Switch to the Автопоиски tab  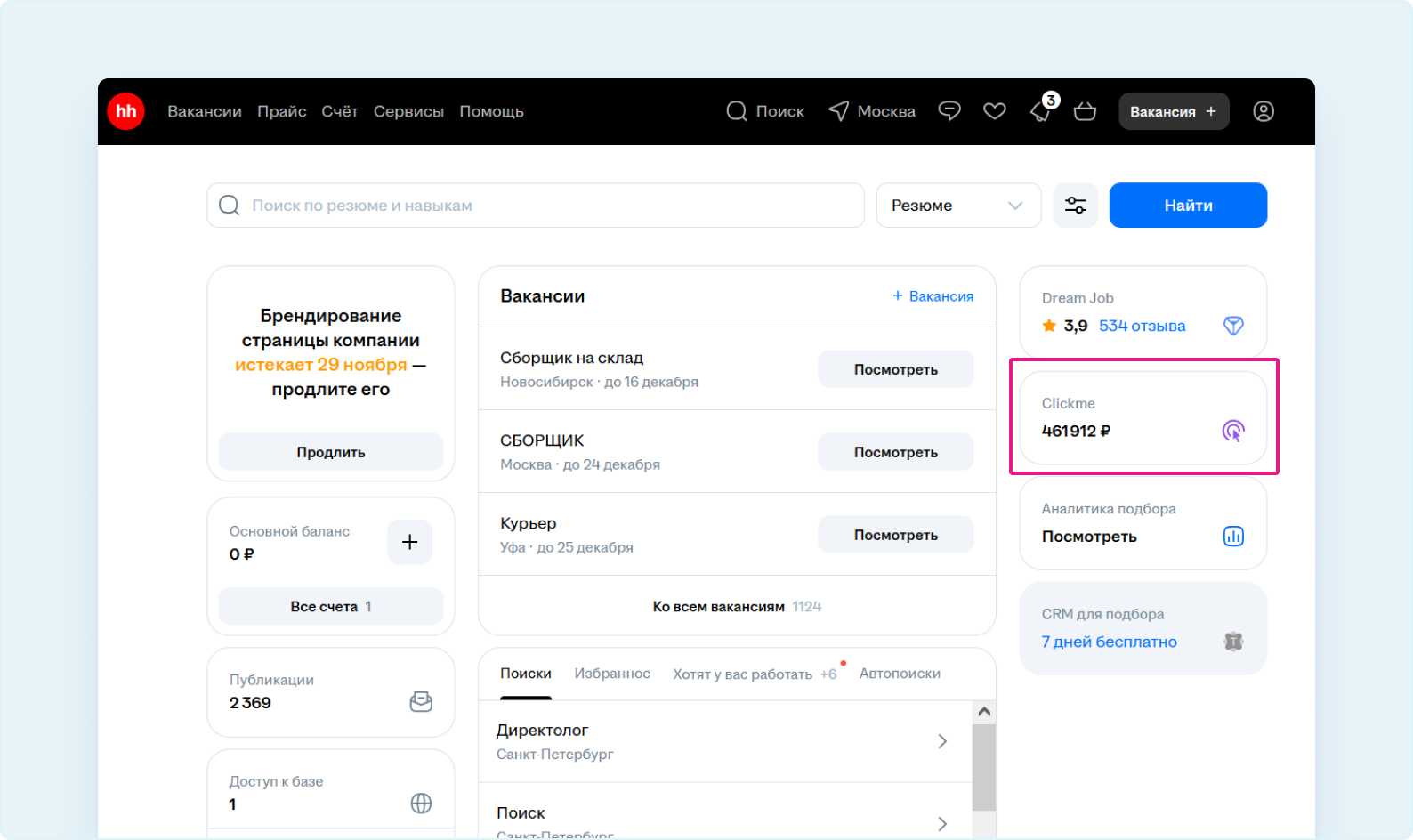coord(900,674)
